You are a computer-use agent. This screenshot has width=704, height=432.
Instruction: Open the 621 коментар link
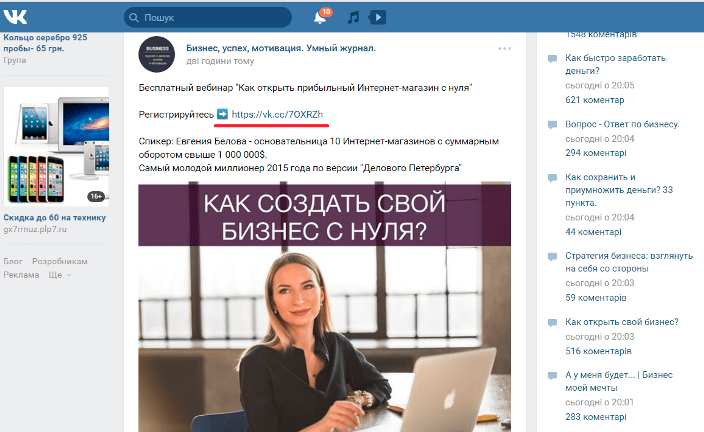[x=595, y=100]
